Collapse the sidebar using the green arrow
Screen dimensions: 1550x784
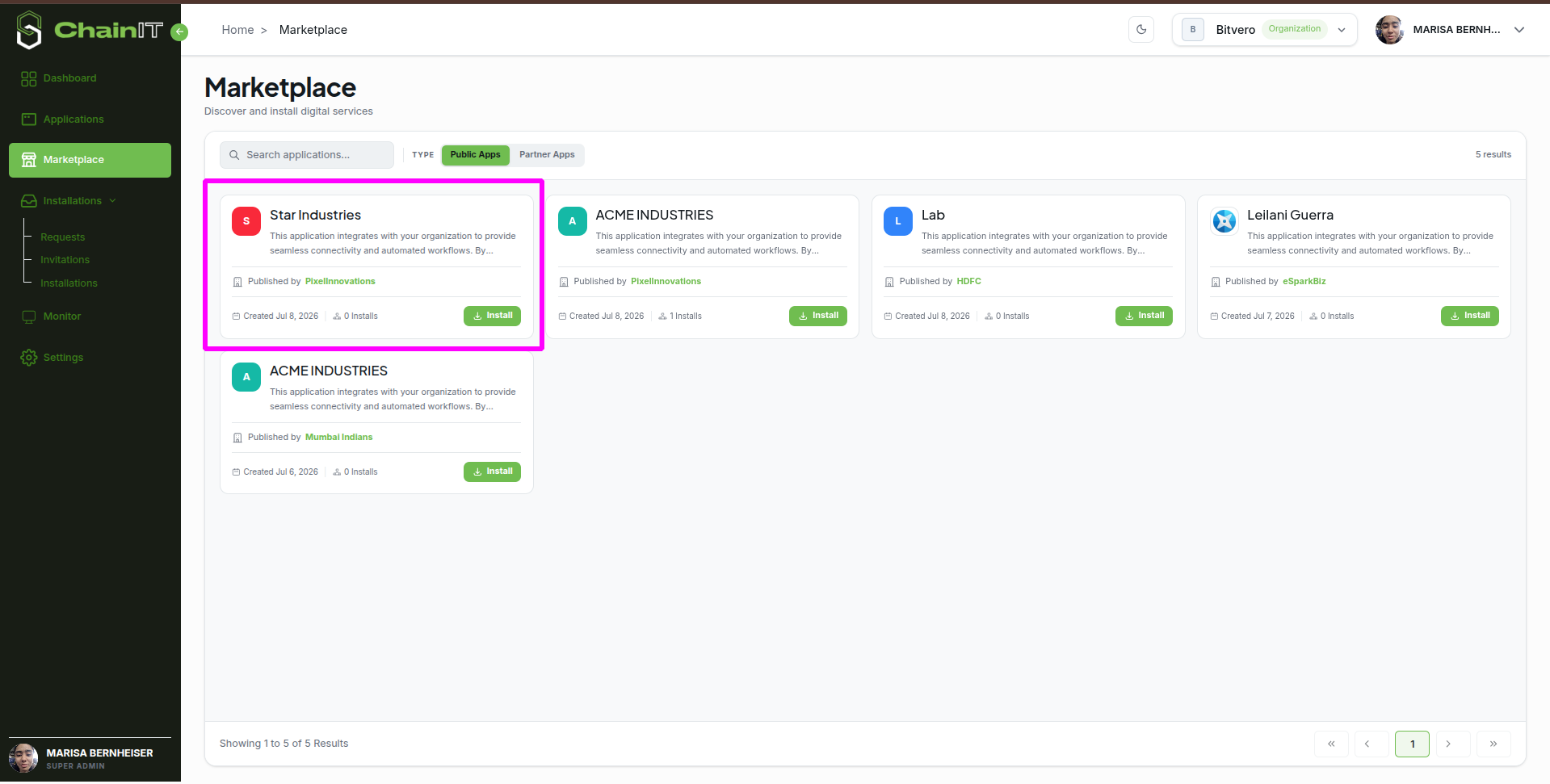tap(180, 31)
